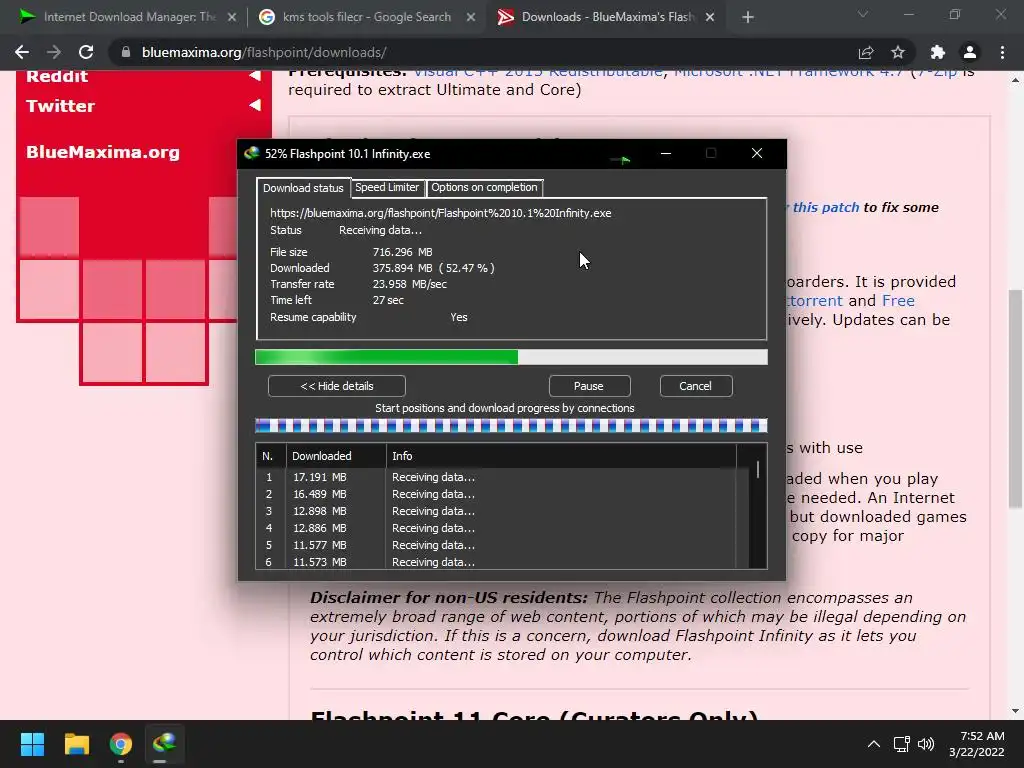Open the Twitter sidebar link

[60, 106]
